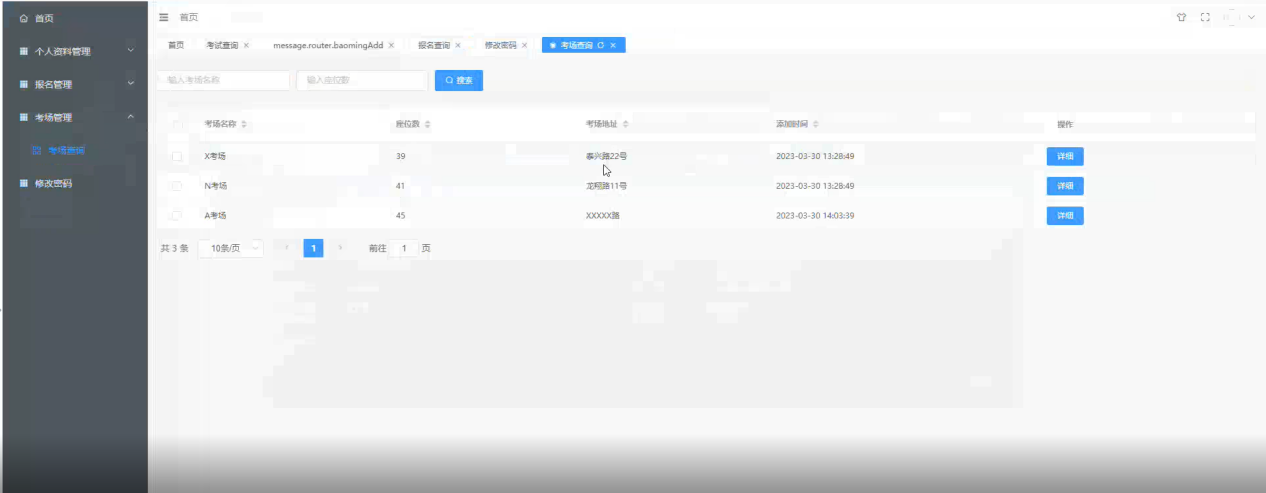Click the grid icon beside 修改密码 in sidebar
The height and width of the screenshot is (493, 1266).
point(24,183)
